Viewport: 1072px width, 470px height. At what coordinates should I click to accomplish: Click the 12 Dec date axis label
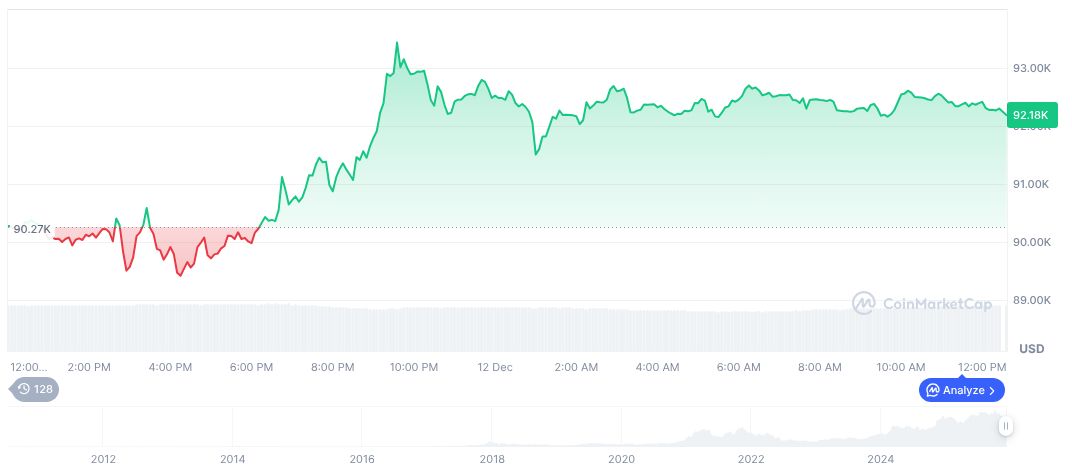tap(494, 367)
